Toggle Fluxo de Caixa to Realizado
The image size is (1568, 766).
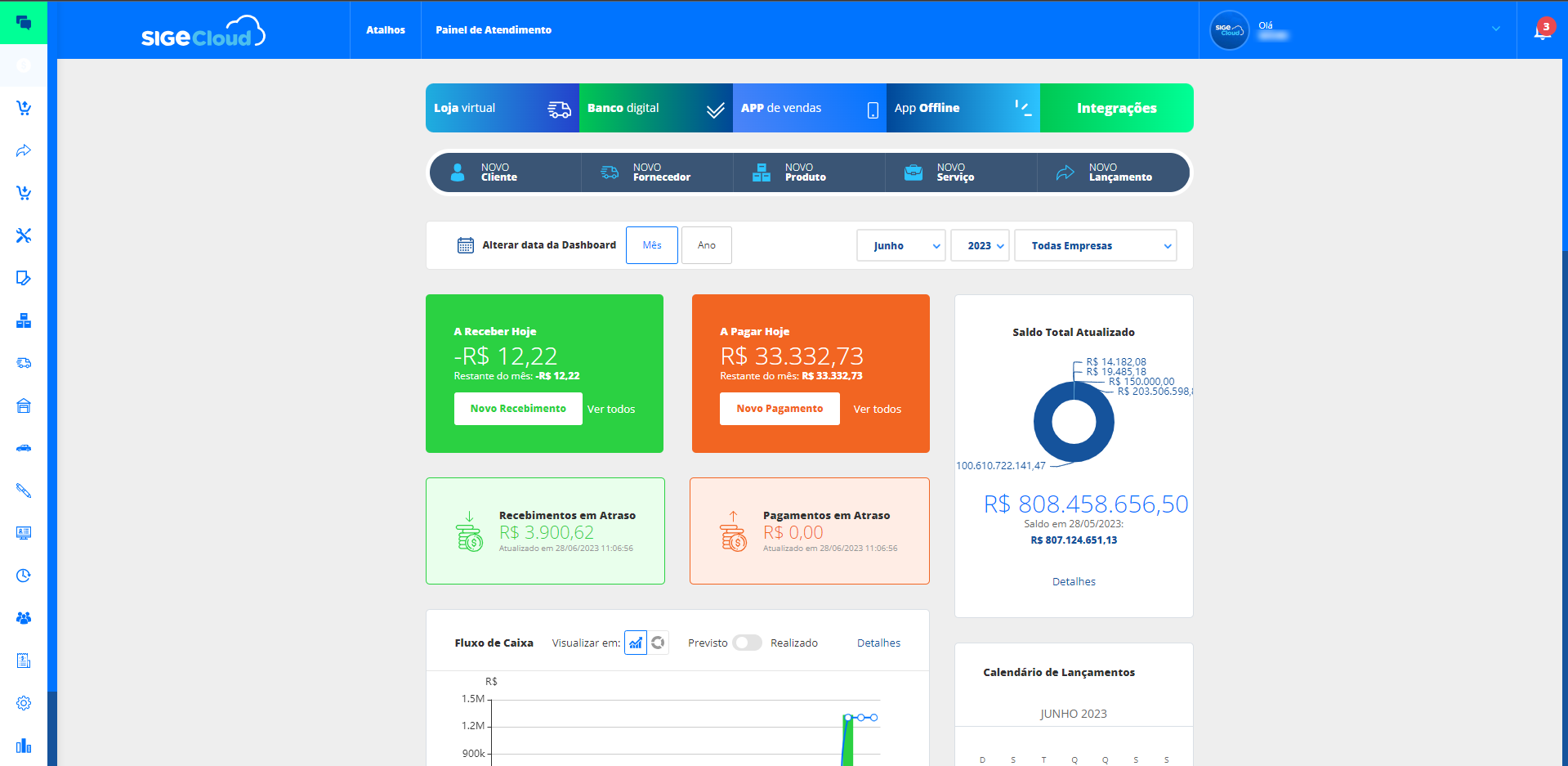747,643
